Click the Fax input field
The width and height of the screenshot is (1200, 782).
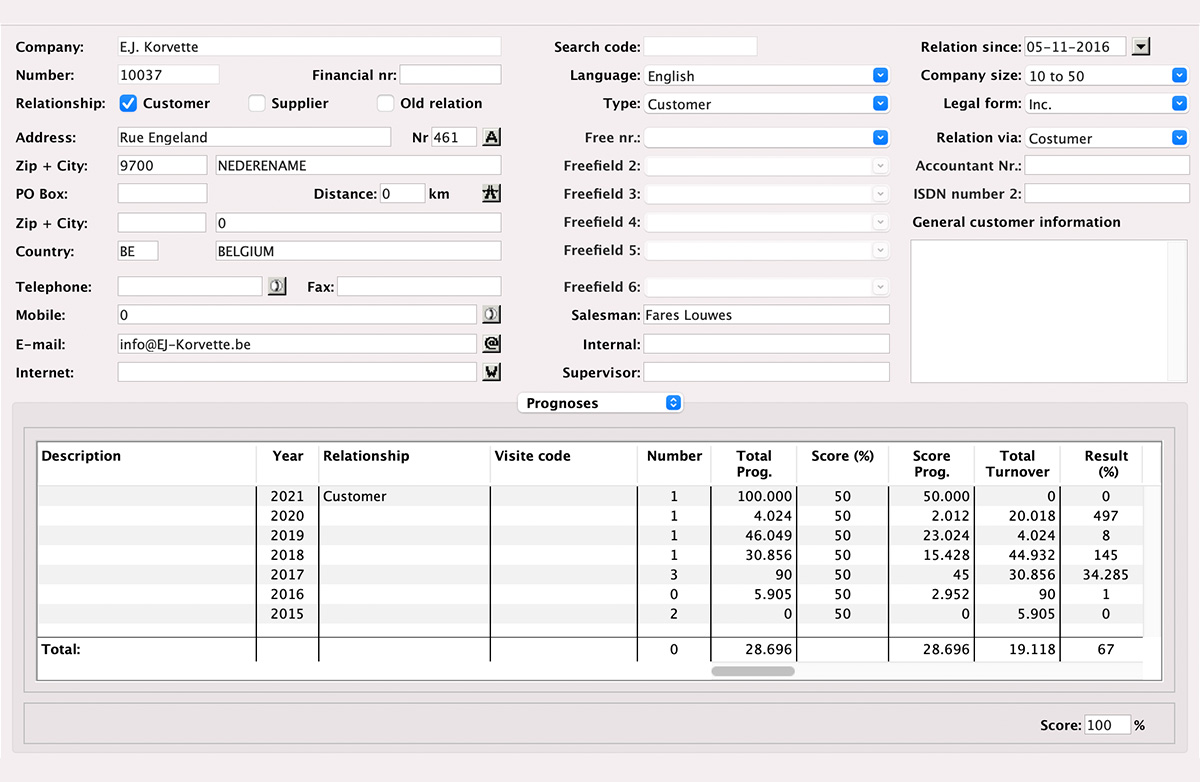coord(419,286)
